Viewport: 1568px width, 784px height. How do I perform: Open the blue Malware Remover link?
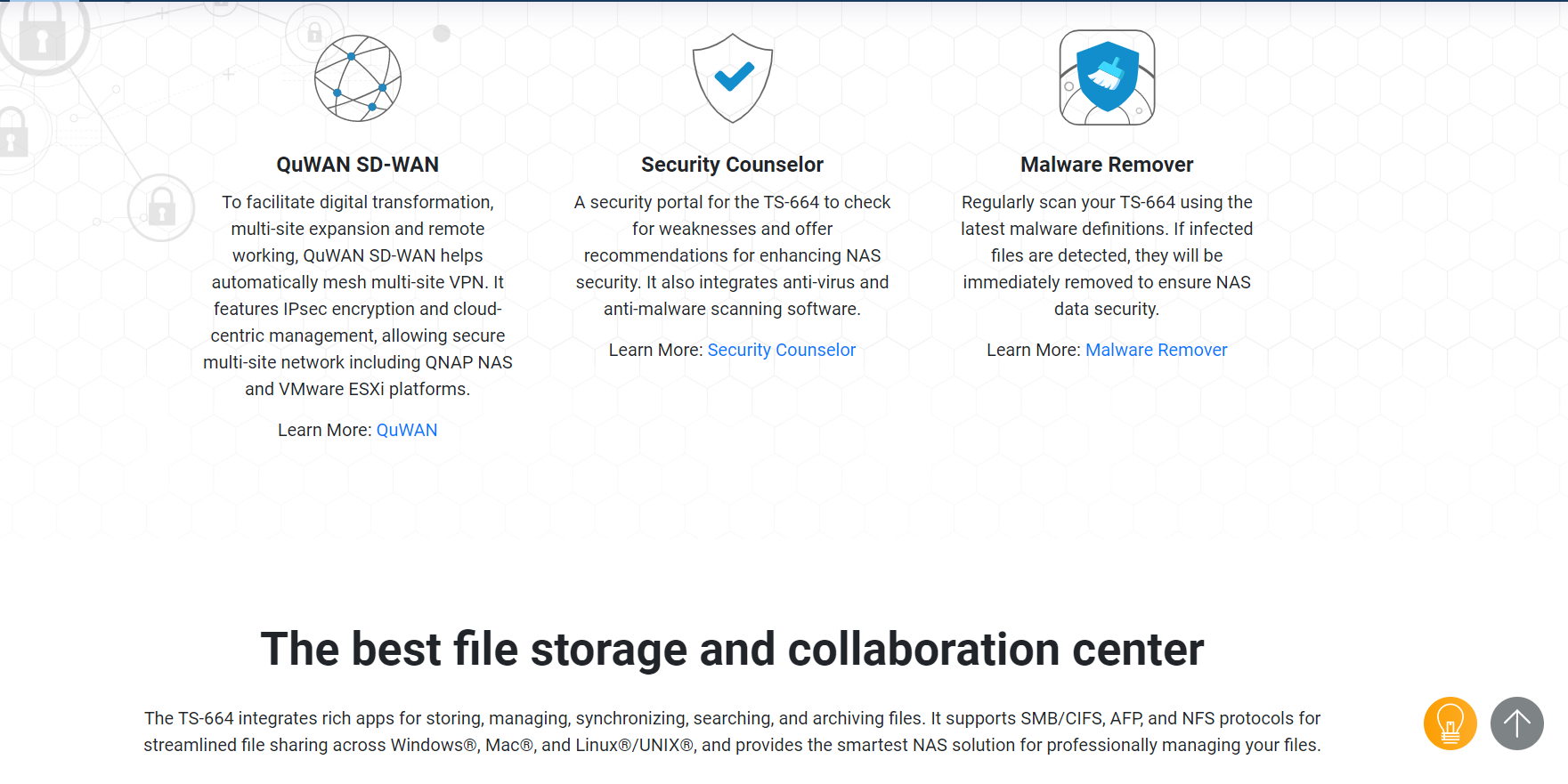tap(1156, 350)
